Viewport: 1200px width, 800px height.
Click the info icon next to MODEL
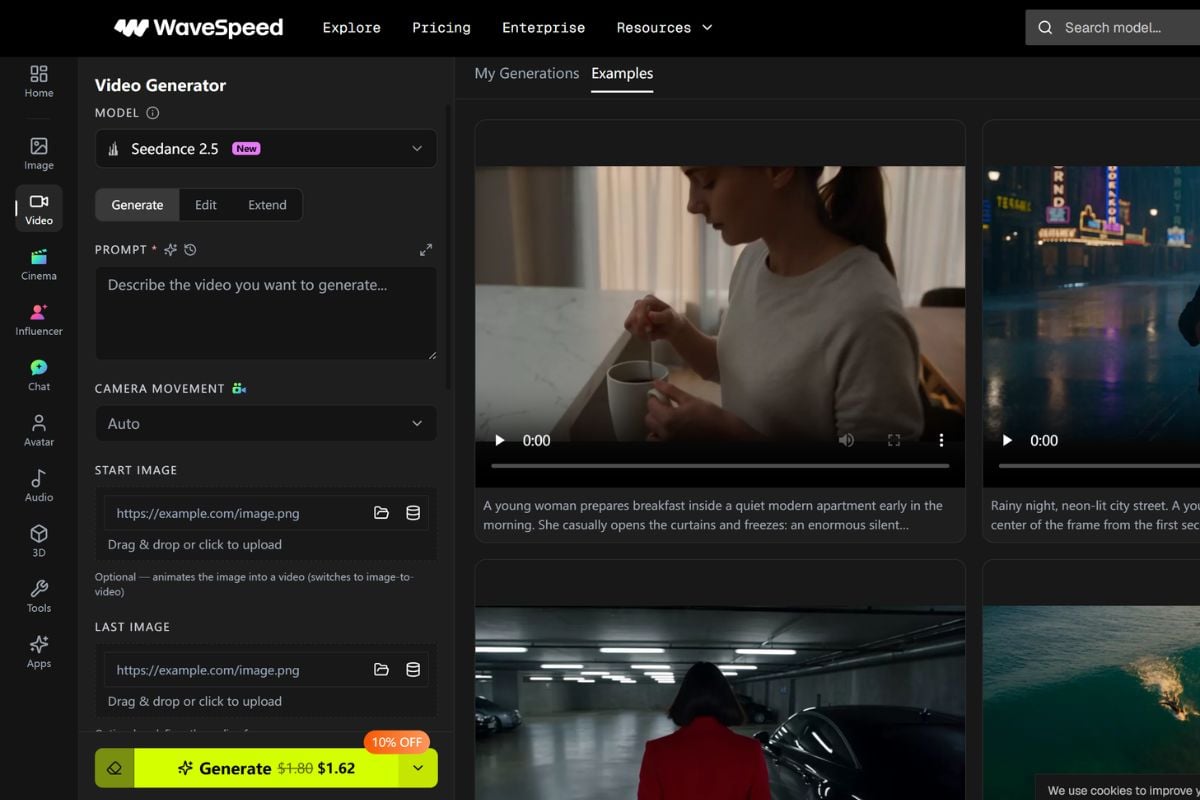(x=153, y=113)
